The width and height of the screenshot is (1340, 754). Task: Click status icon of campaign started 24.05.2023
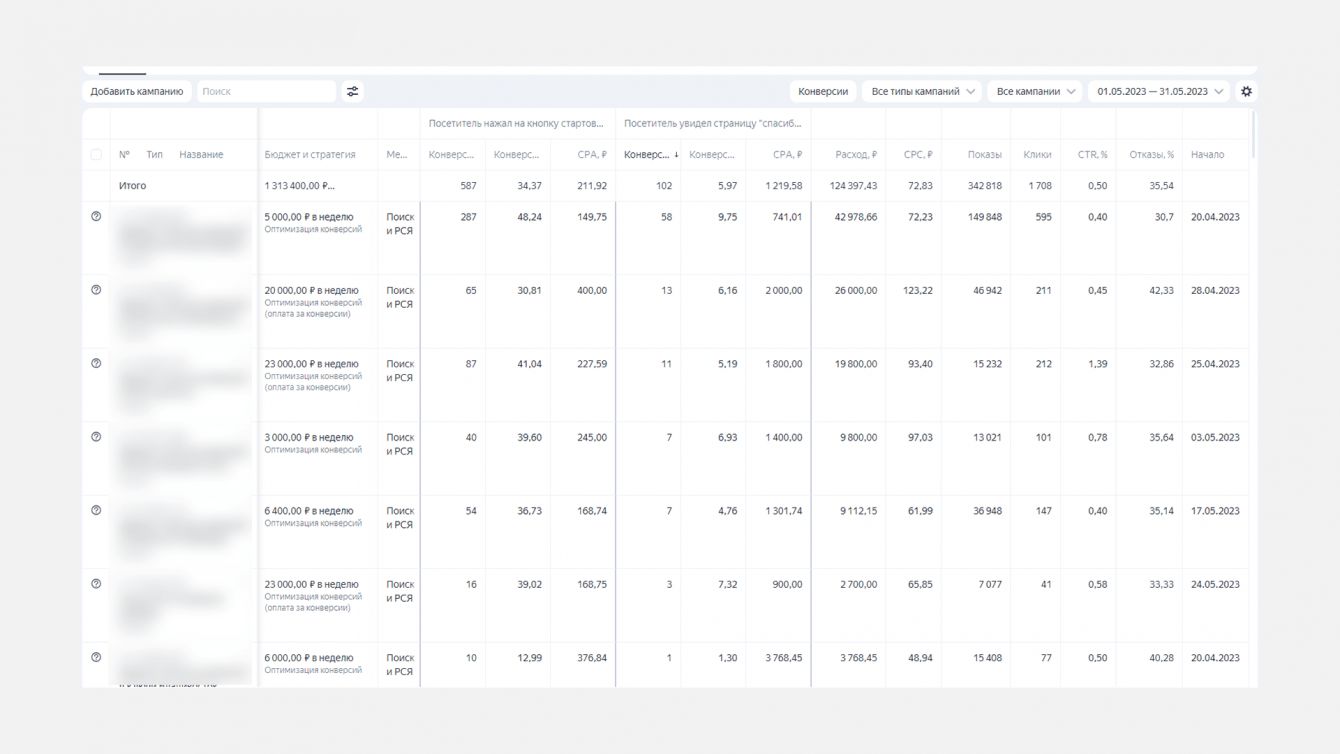(x=96, y=584)
